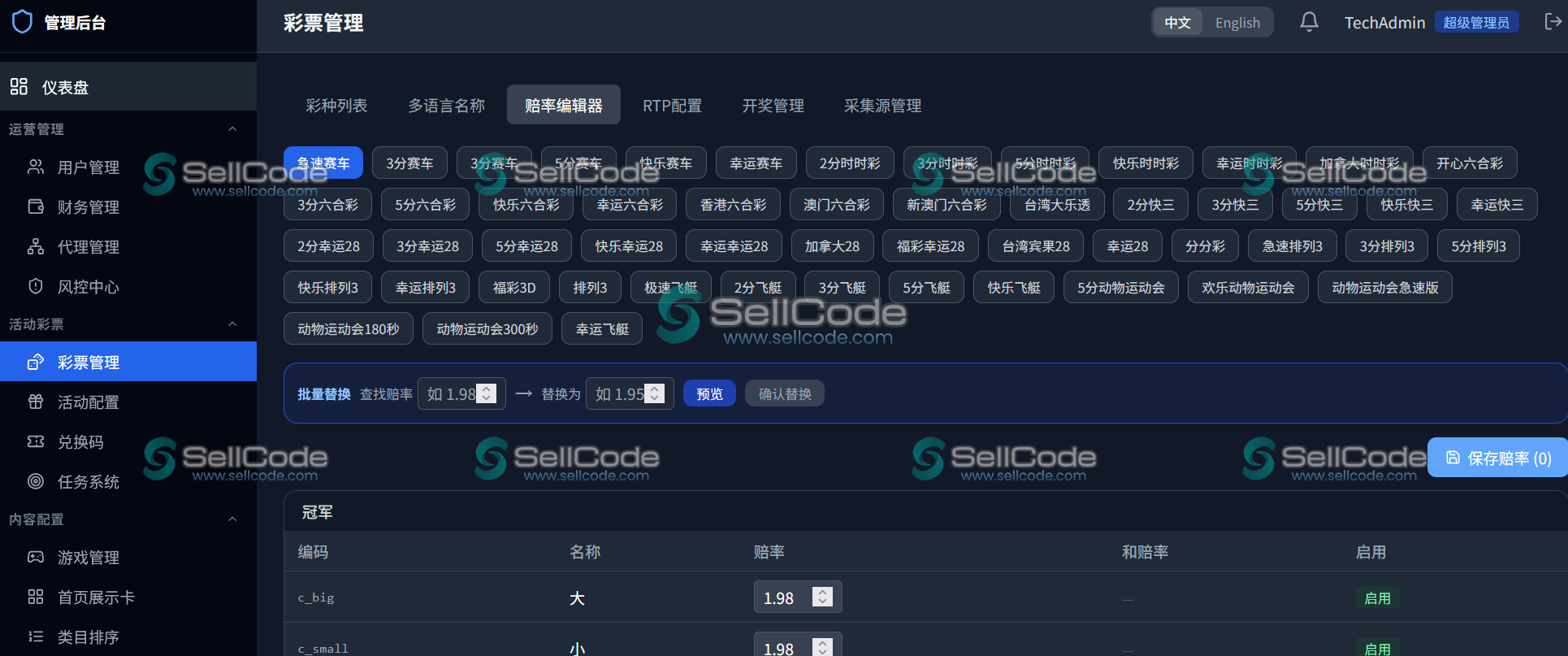This screenshot has width=1568, height=656.
Task: Adjust the 替换为 stepper arrows
Action: (x=654, y=393)
